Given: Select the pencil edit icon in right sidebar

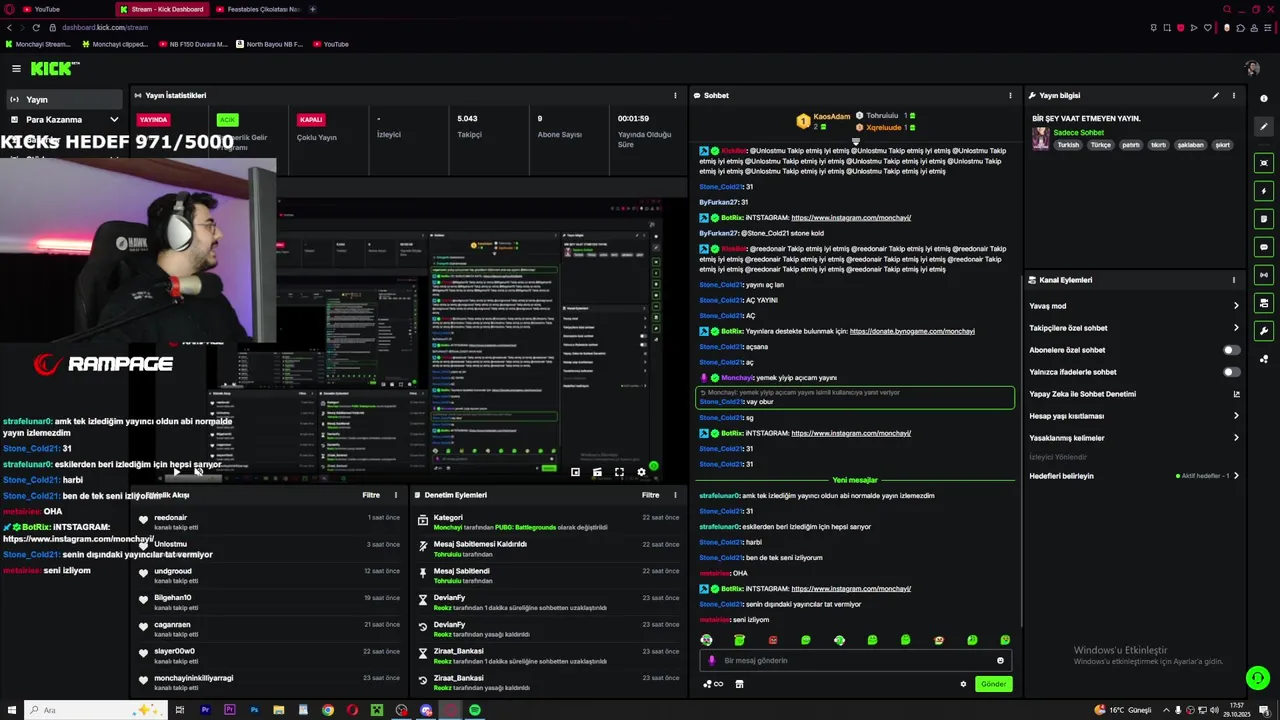Looking at the screenshot, I should 1264,127.
